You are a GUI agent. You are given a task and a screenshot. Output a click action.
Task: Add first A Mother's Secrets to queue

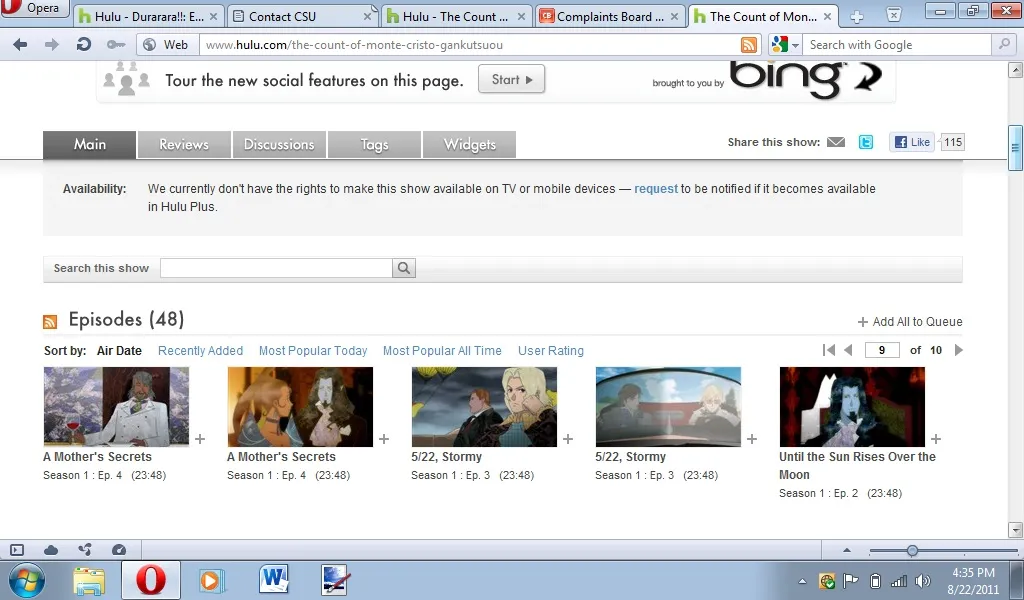200,439
